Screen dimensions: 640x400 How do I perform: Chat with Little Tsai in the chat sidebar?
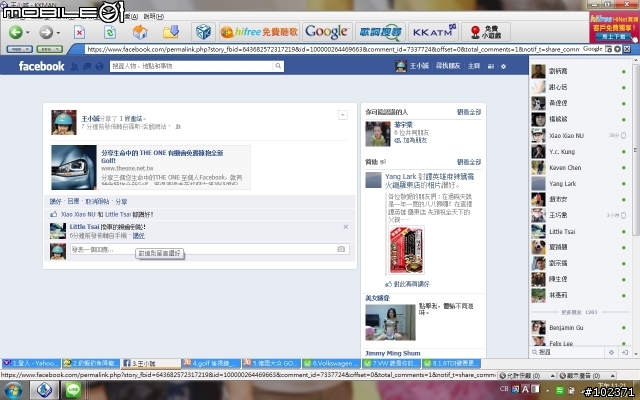pyautogui.click(x=580, y=231)
